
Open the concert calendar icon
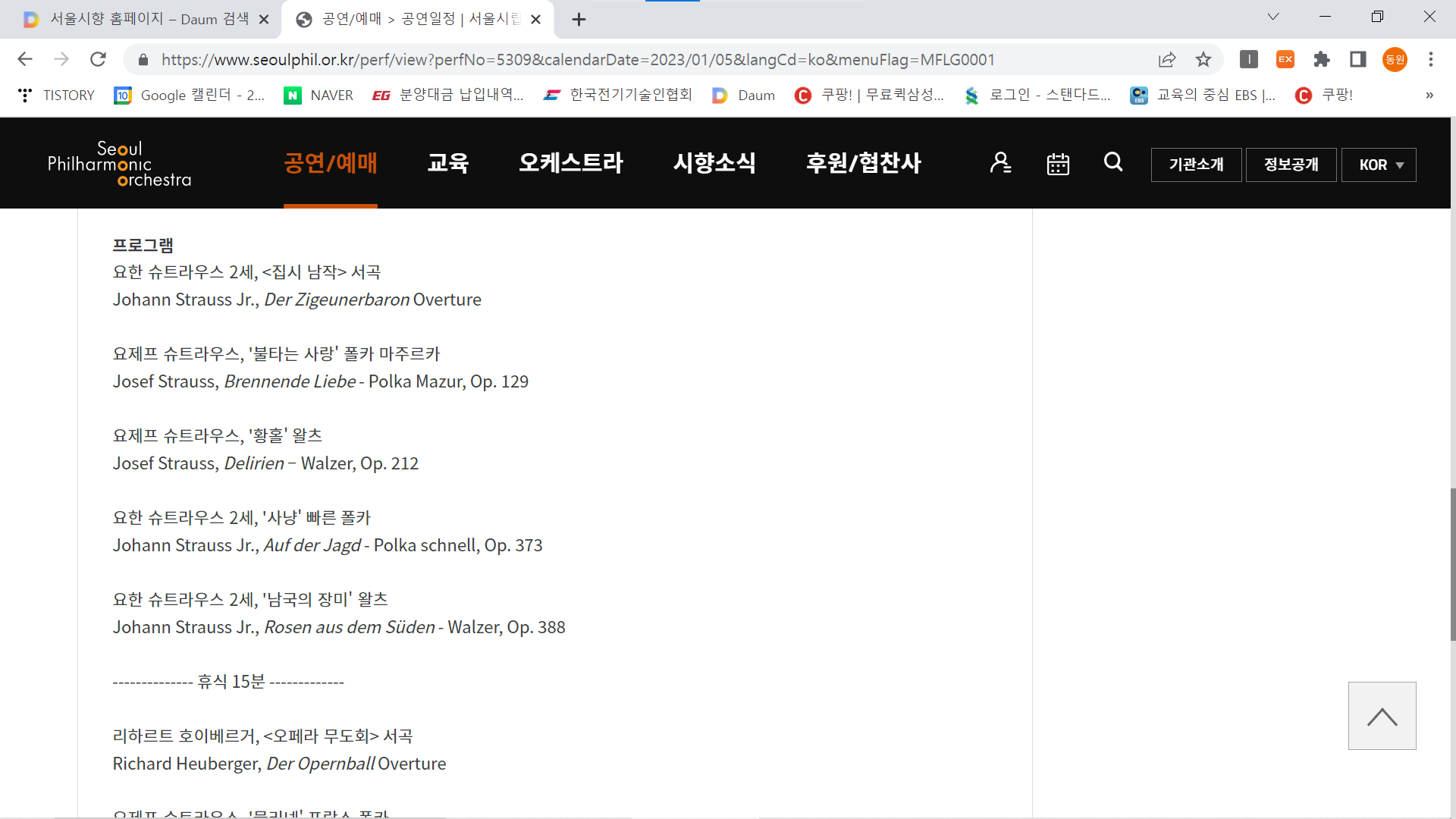click(x=1058, y=164)
